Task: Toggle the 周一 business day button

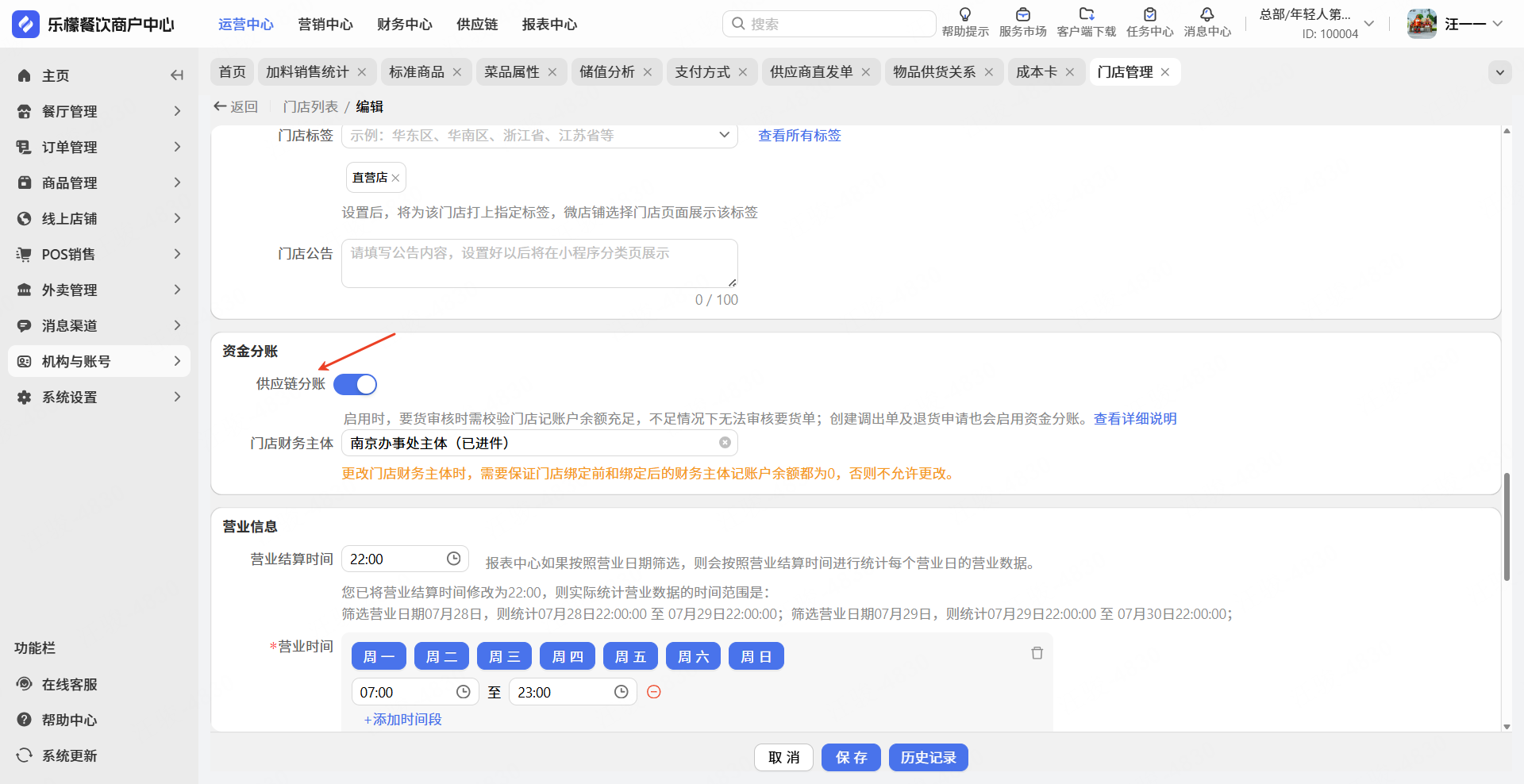Action: (x=379, y=656)
